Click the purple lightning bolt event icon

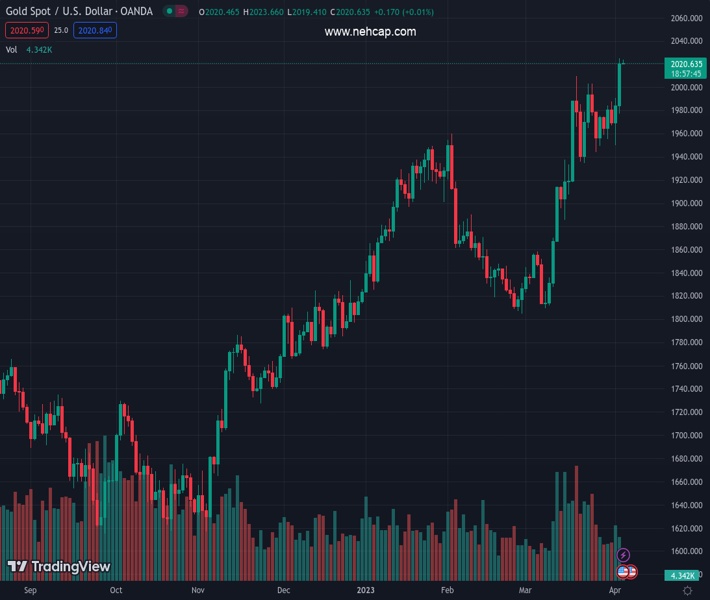pos(624,555)
